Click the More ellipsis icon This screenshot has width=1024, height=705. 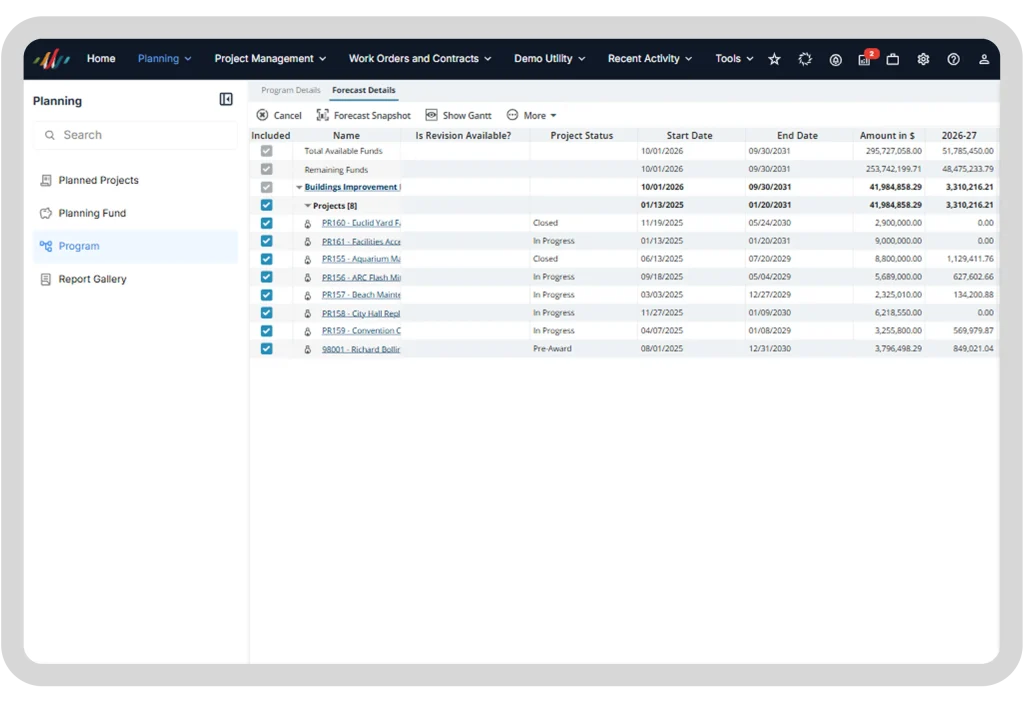513,115
